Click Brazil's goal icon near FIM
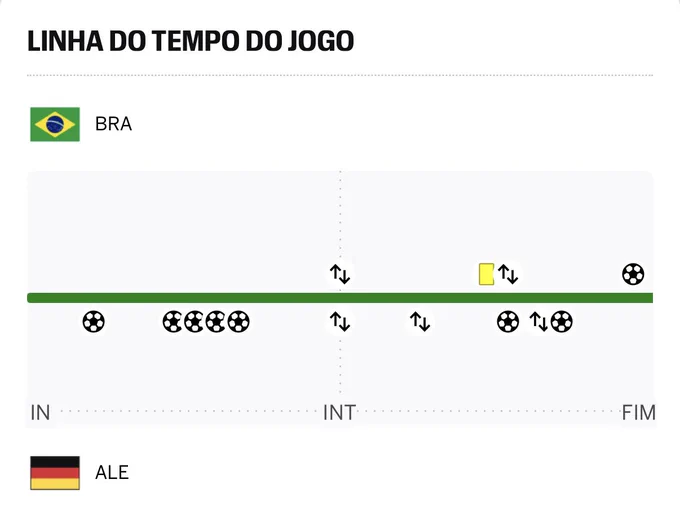Screen dimensions: 680x510 (633, 274)
